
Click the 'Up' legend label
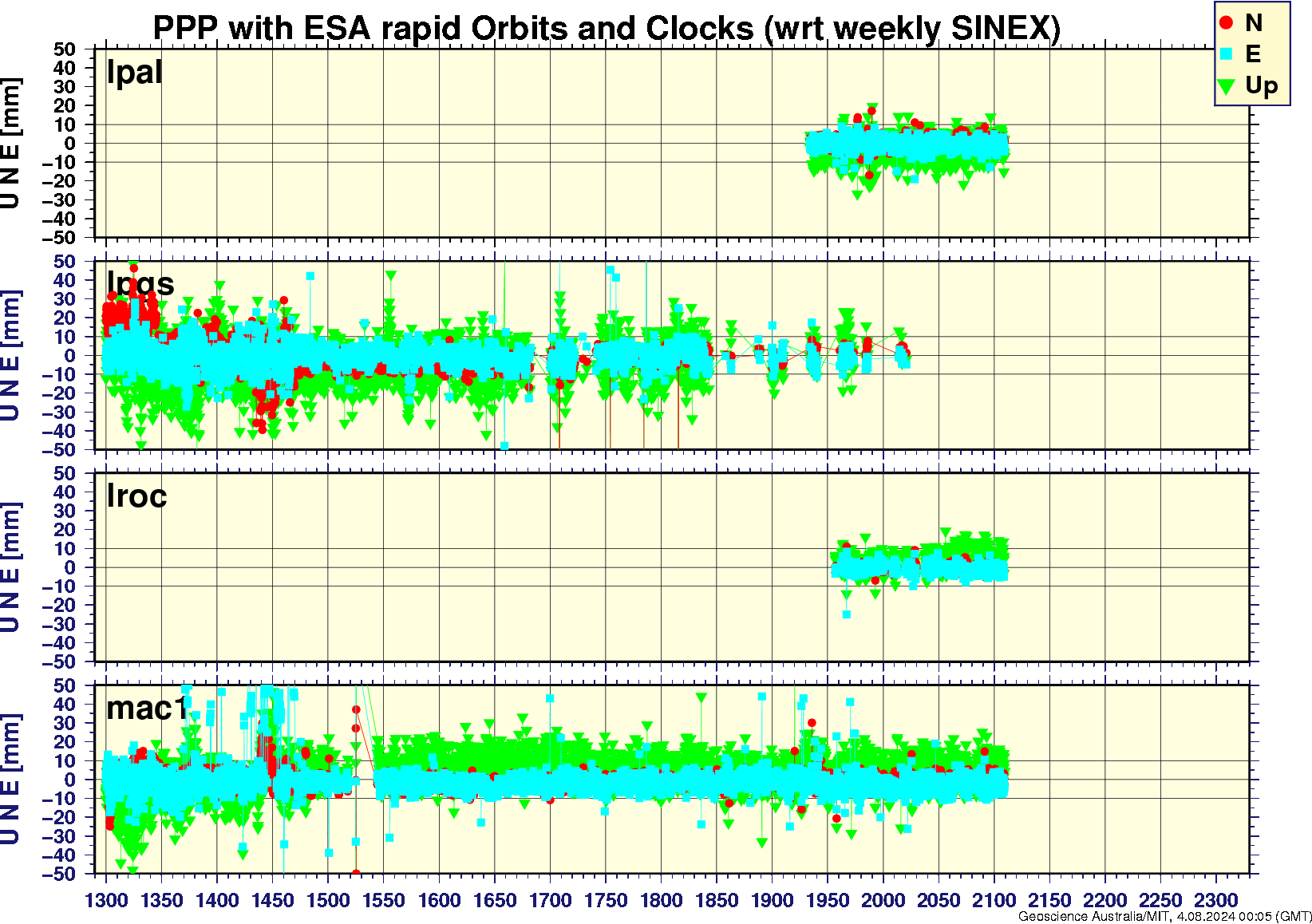[1262, 85]
